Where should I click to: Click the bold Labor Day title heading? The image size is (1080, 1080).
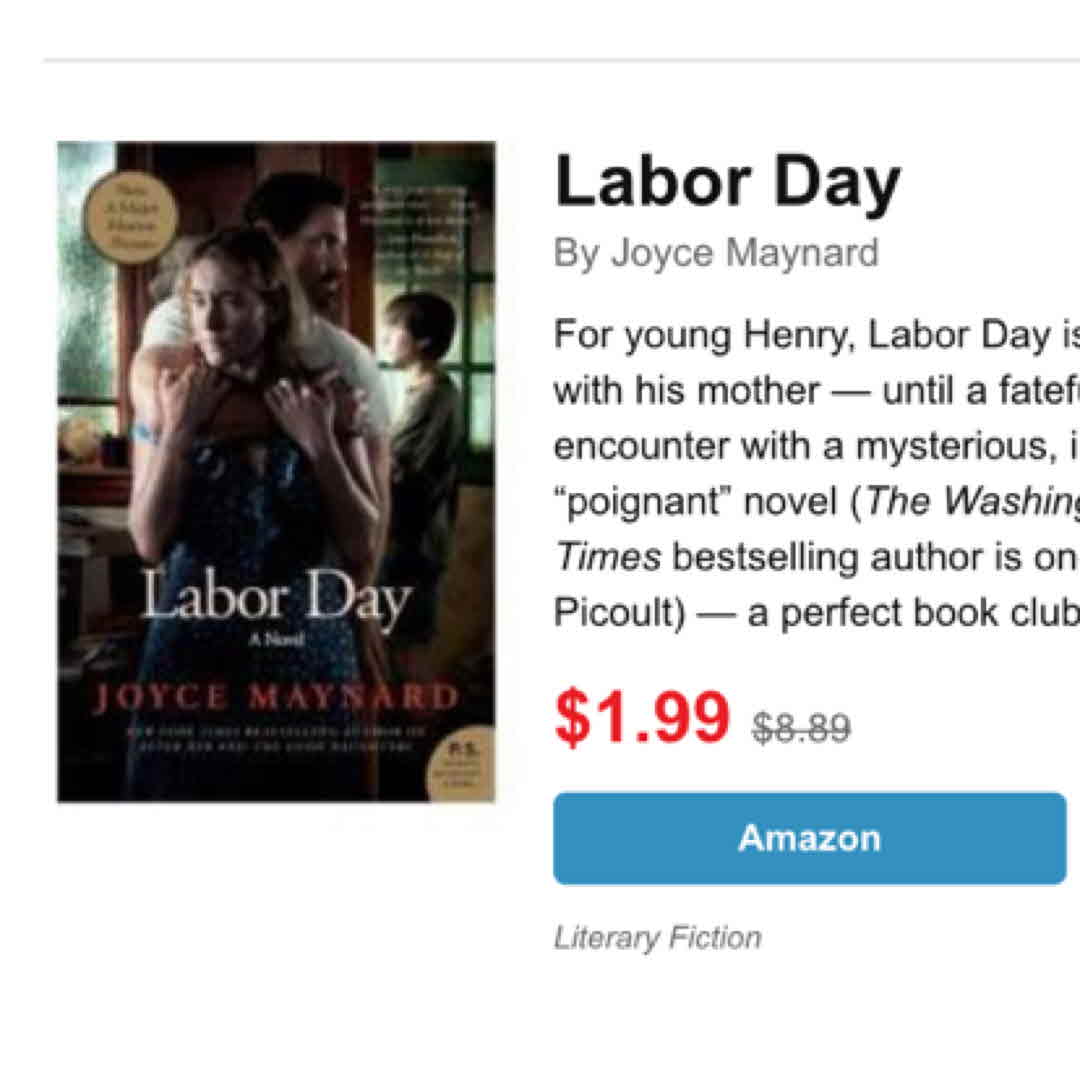727,184
